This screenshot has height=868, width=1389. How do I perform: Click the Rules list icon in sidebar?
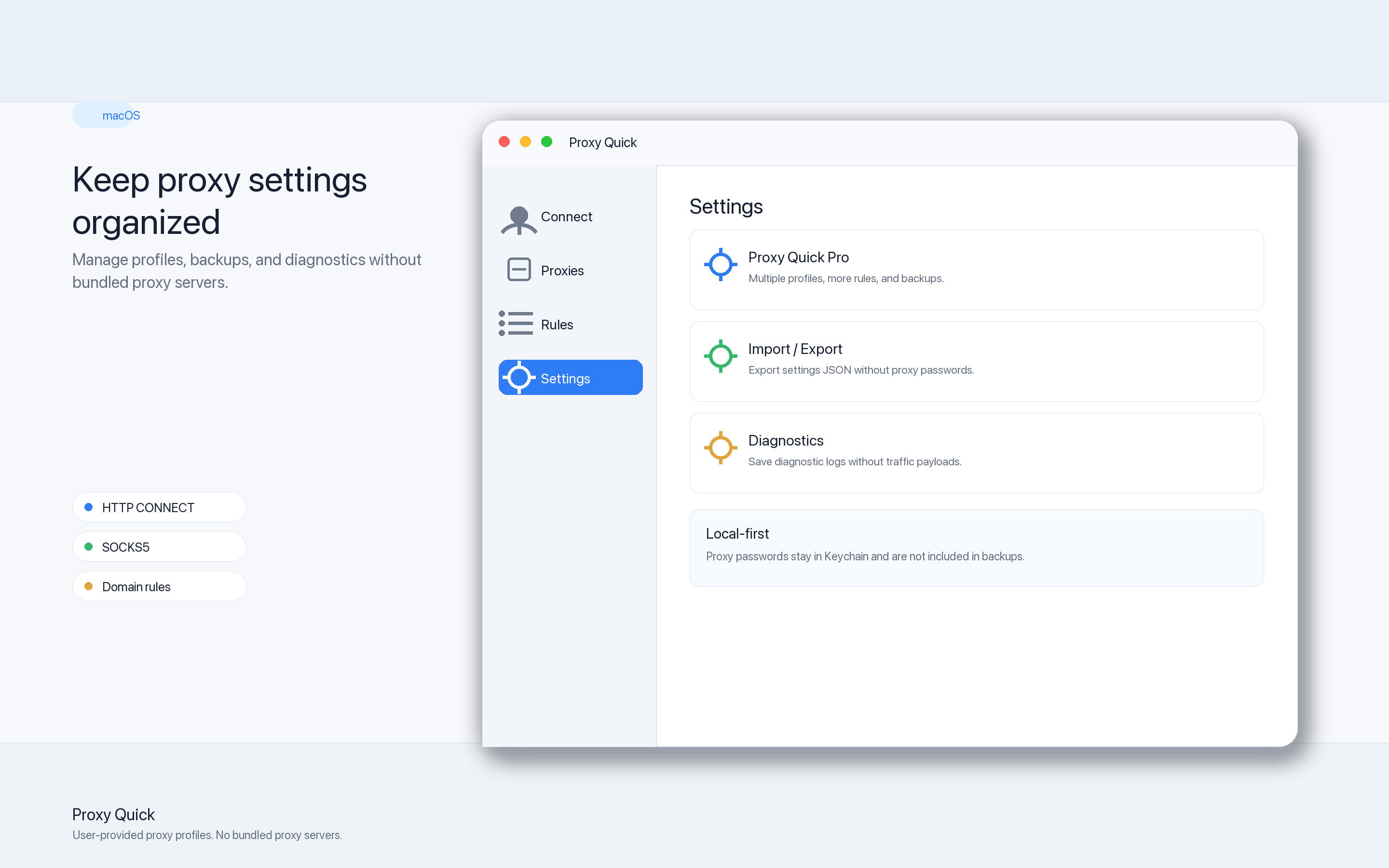(x=516, y=323)
